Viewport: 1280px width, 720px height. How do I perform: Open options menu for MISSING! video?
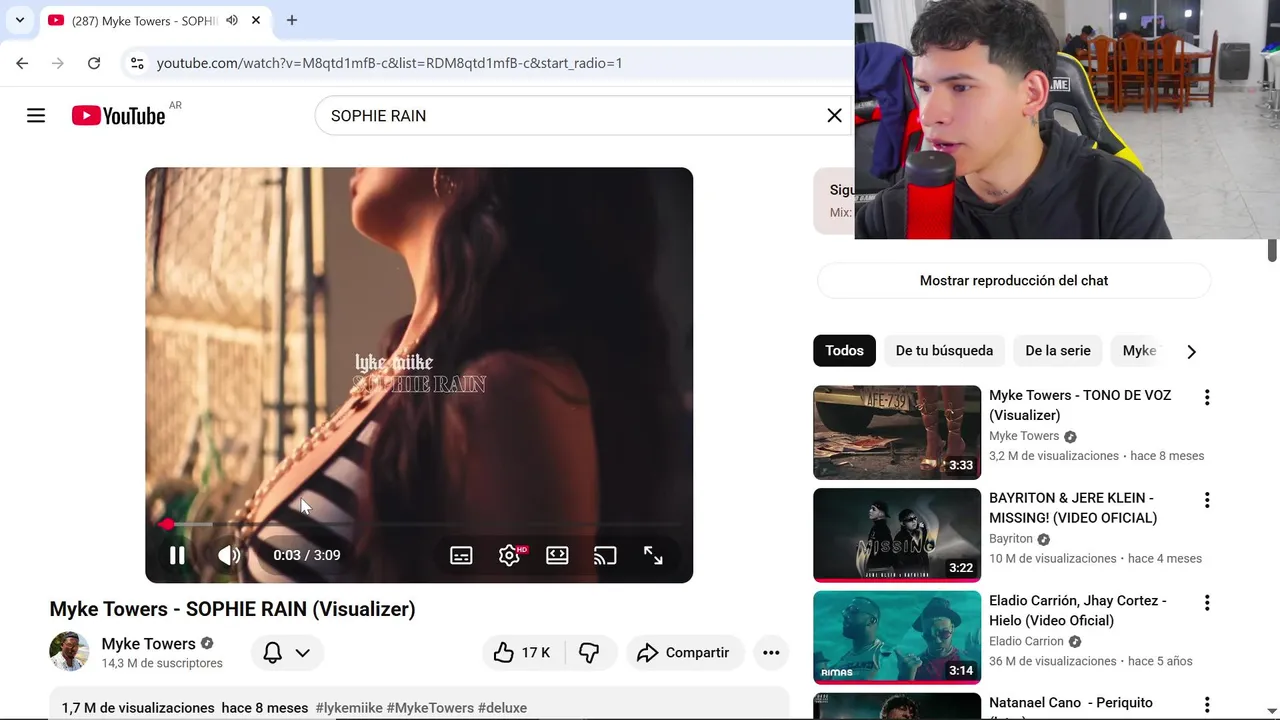[1207, 500]
